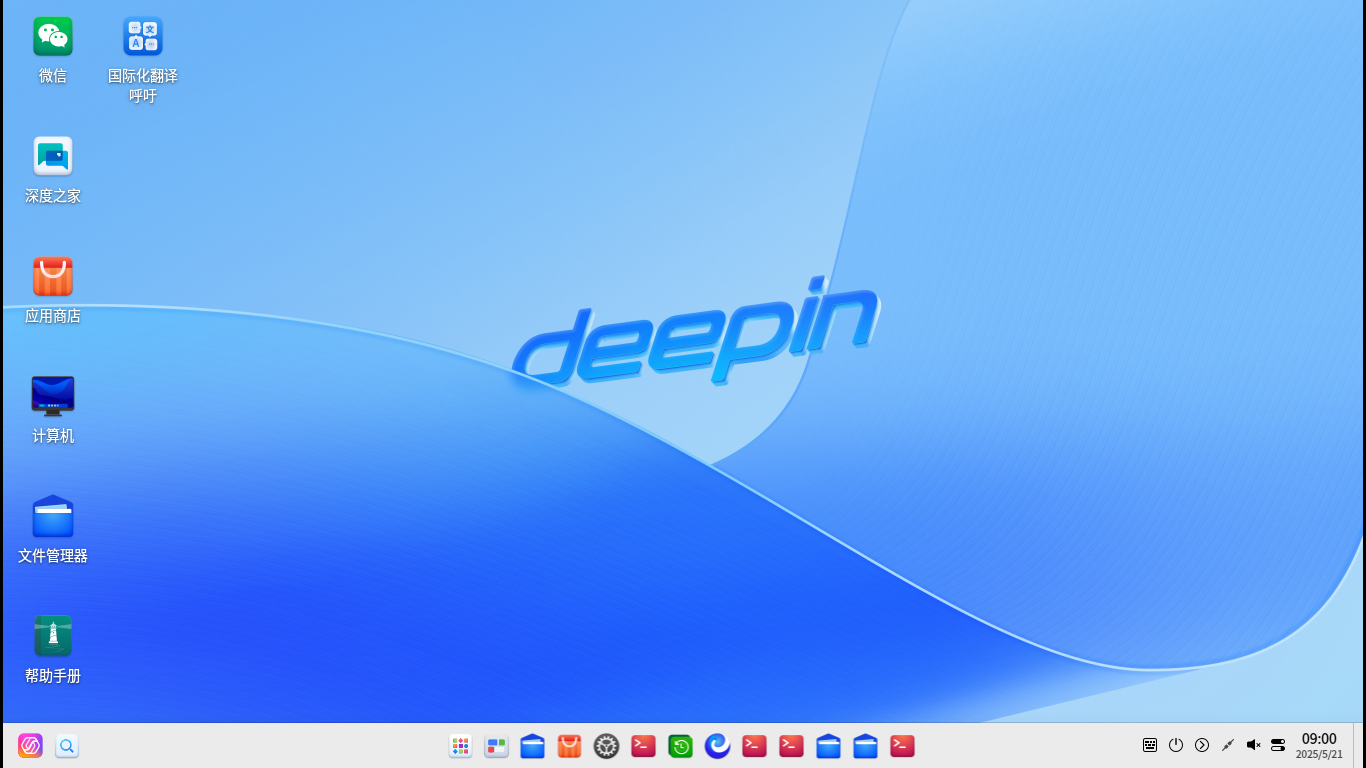The height and width of the screenshot is (768, 1366).
Task: Open the pink AI assistant icon in dock
Action: [x=30, y=746]
